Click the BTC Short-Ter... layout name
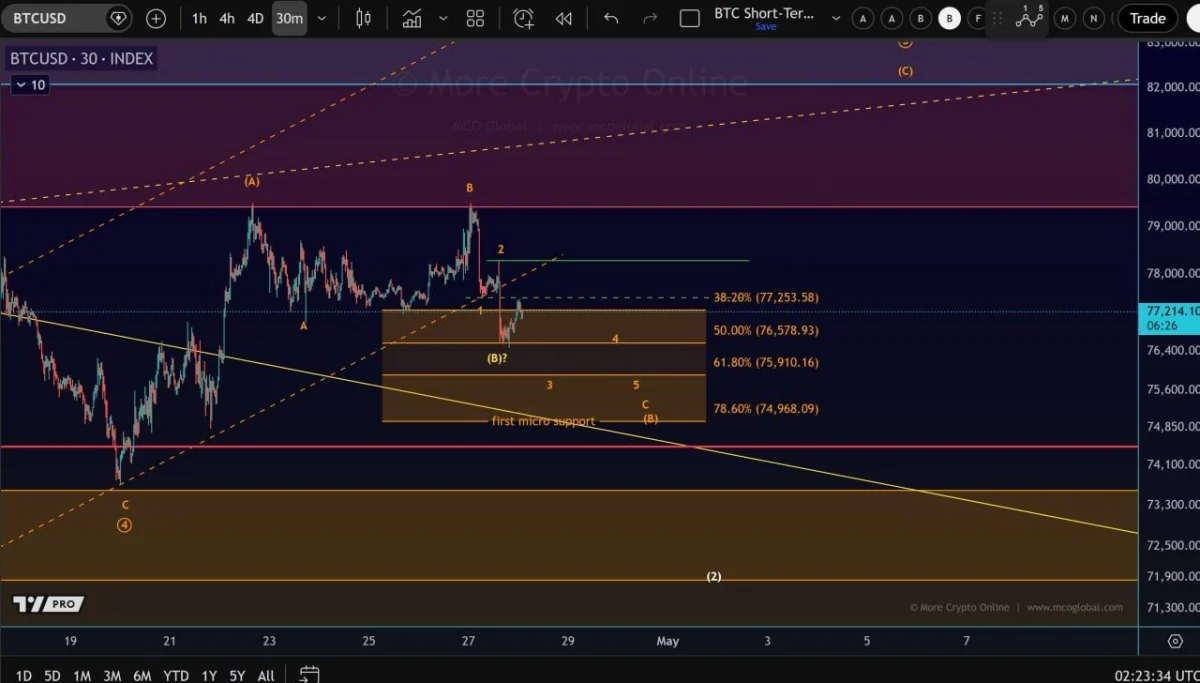The height and width of the screenshot is (683, 1200). pos(765,14)
